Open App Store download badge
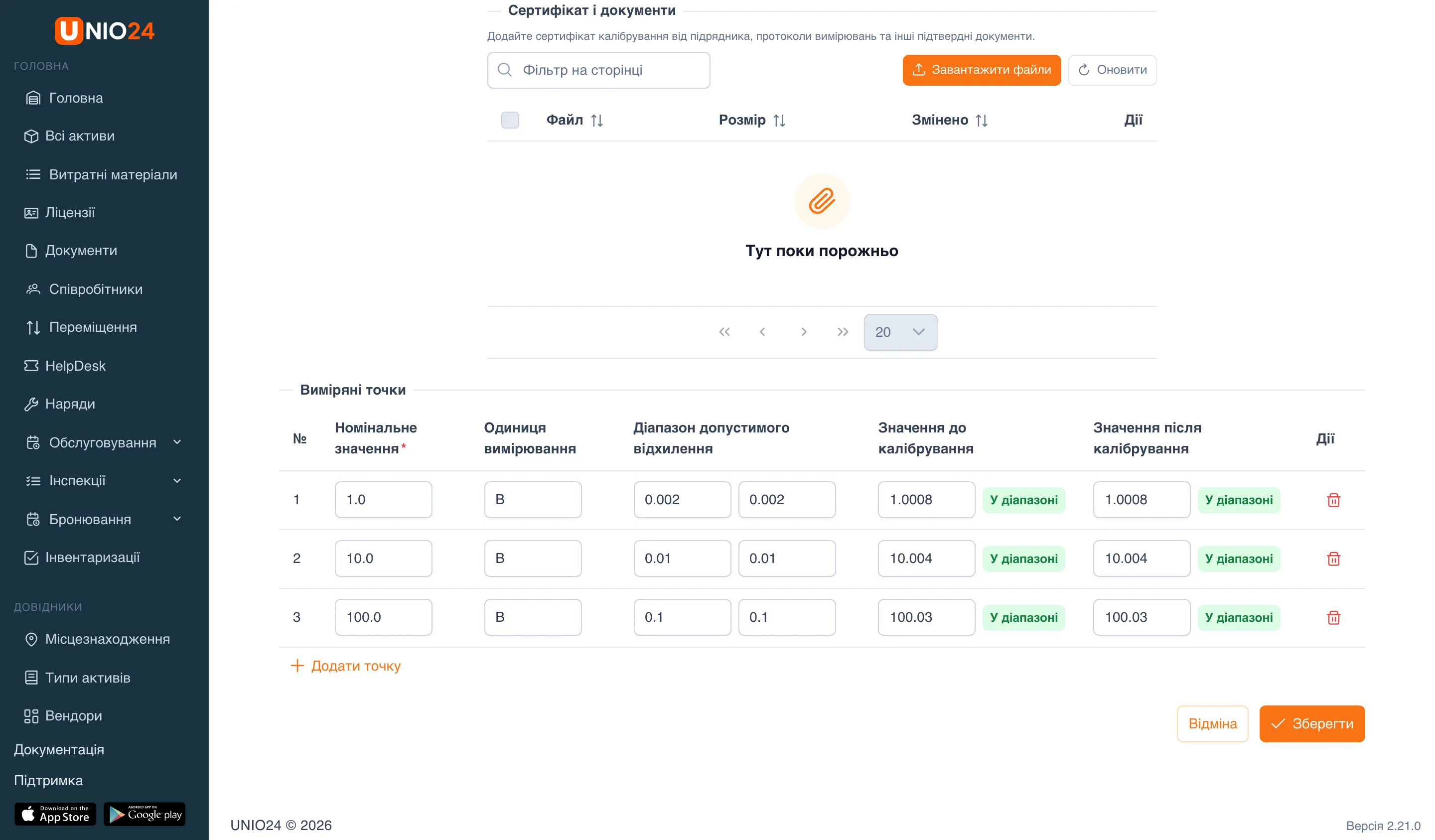Image resolution: width=1435 pixels, height=840 pixels. click(x=55, y=815)
